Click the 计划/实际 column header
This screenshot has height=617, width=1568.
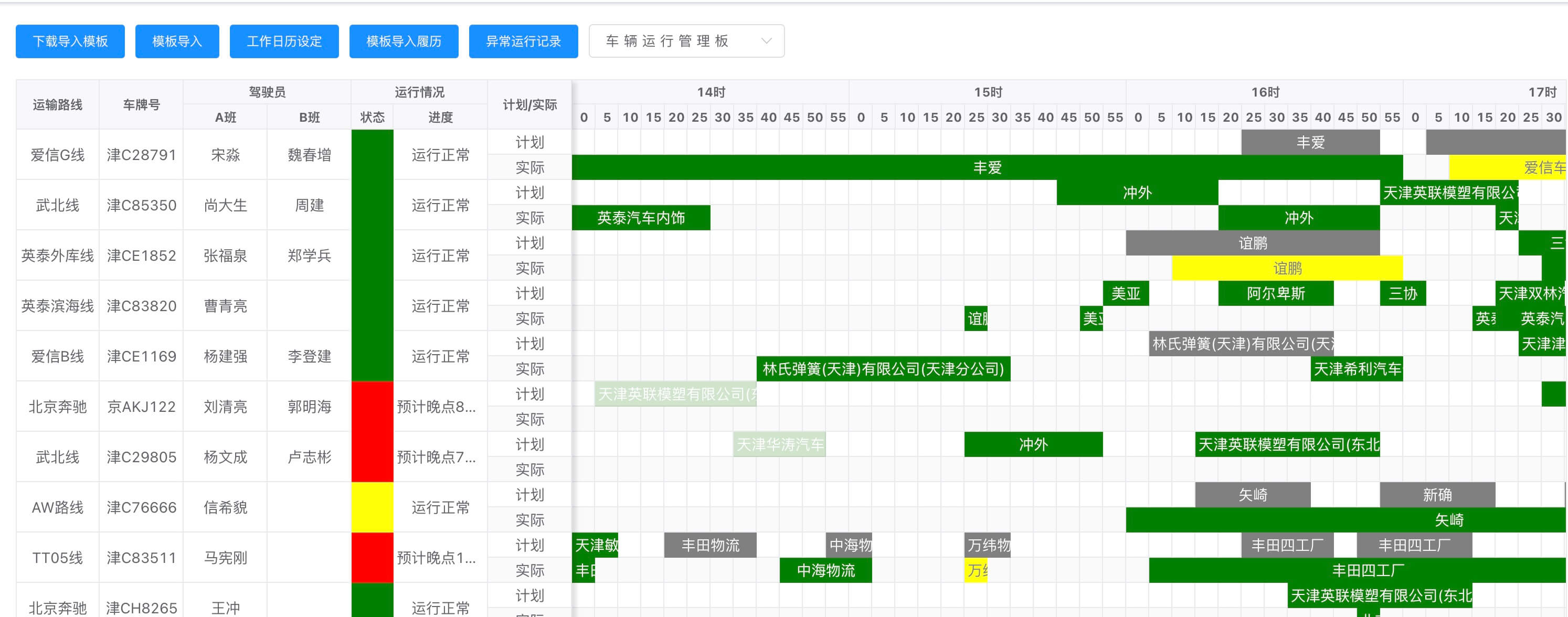tap(529, 104)
